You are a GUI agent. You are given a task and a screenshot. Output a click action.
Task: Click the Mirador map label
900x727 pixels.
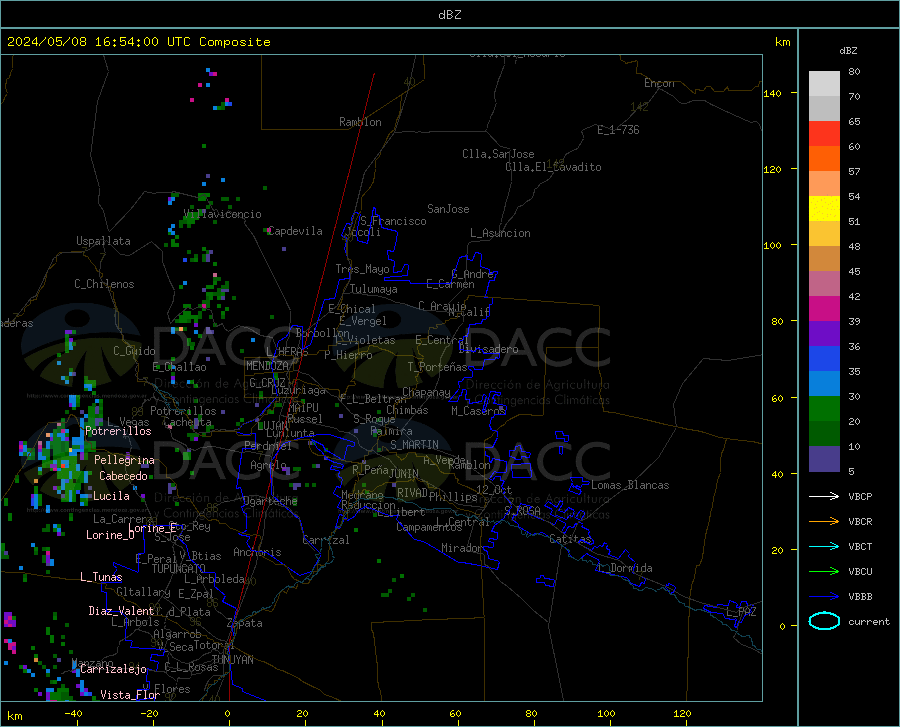pos(463,548)
